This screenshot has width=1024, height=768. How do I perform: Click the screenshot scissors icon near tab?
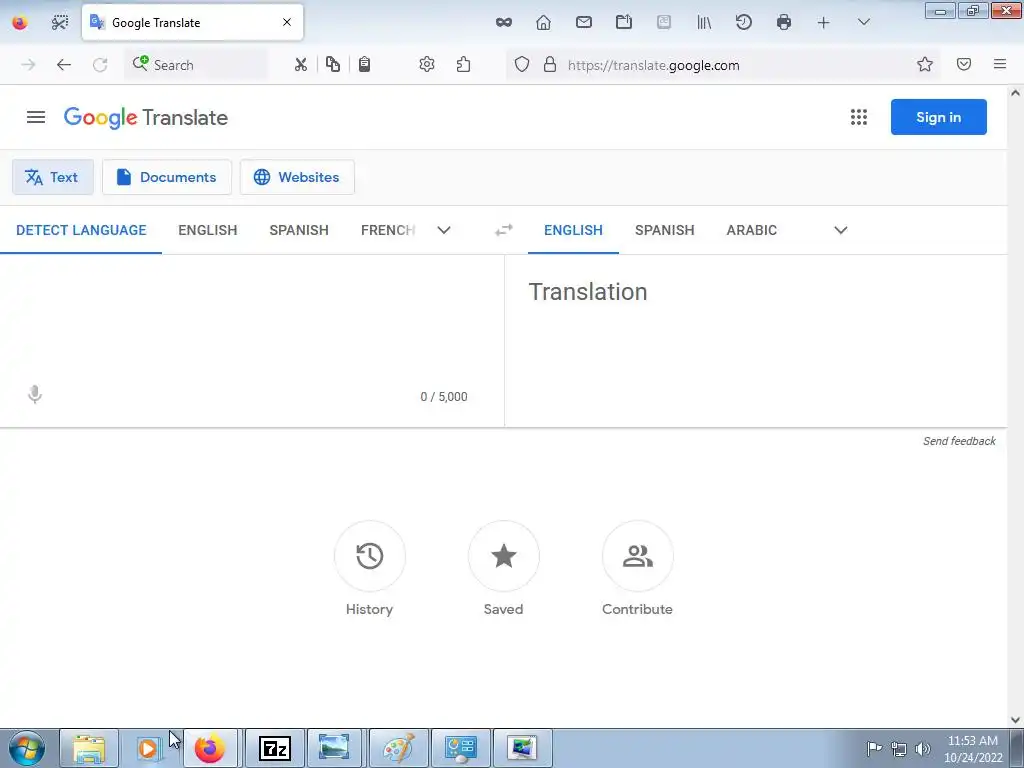[x=59, y=23]
